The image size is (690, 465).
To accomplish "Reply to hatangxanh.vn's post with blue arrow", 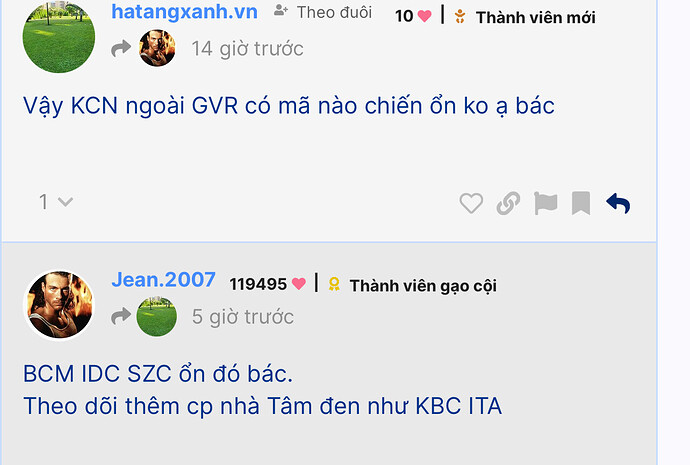I will tap(618, 203).
